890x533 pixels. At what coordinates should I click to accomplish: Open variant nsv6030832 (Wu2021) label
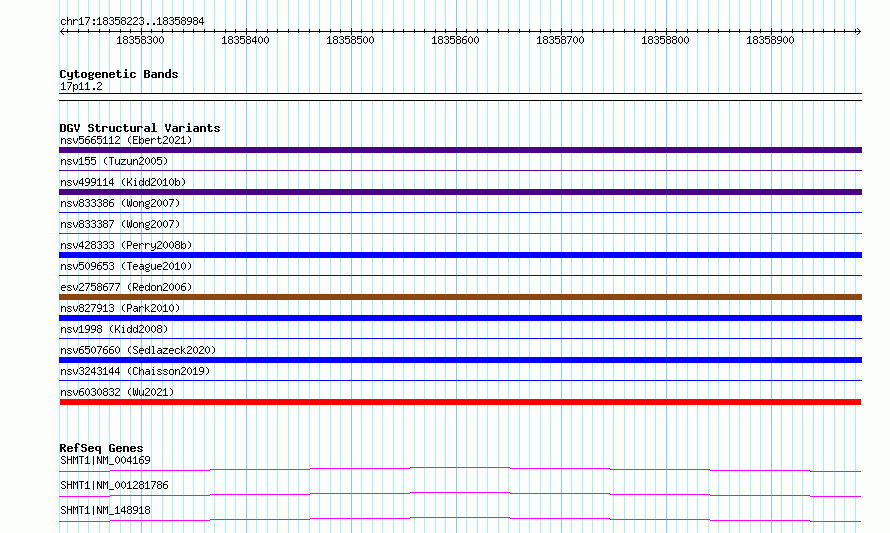coord(117,392)
